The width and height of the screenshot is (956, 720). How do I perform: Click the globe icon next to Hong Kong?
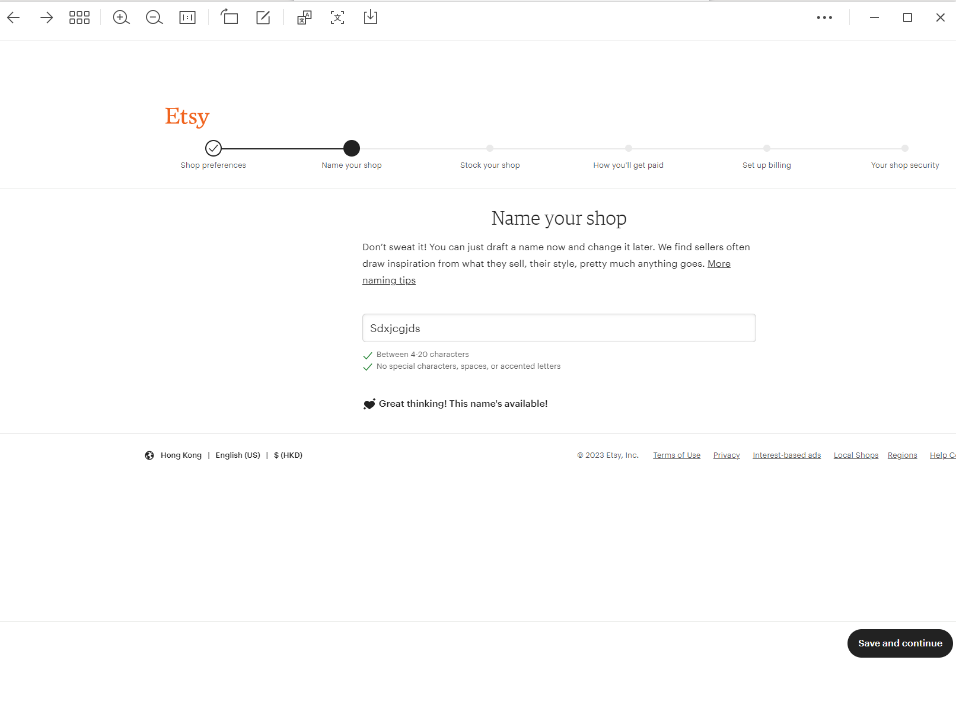click(149, 455)
